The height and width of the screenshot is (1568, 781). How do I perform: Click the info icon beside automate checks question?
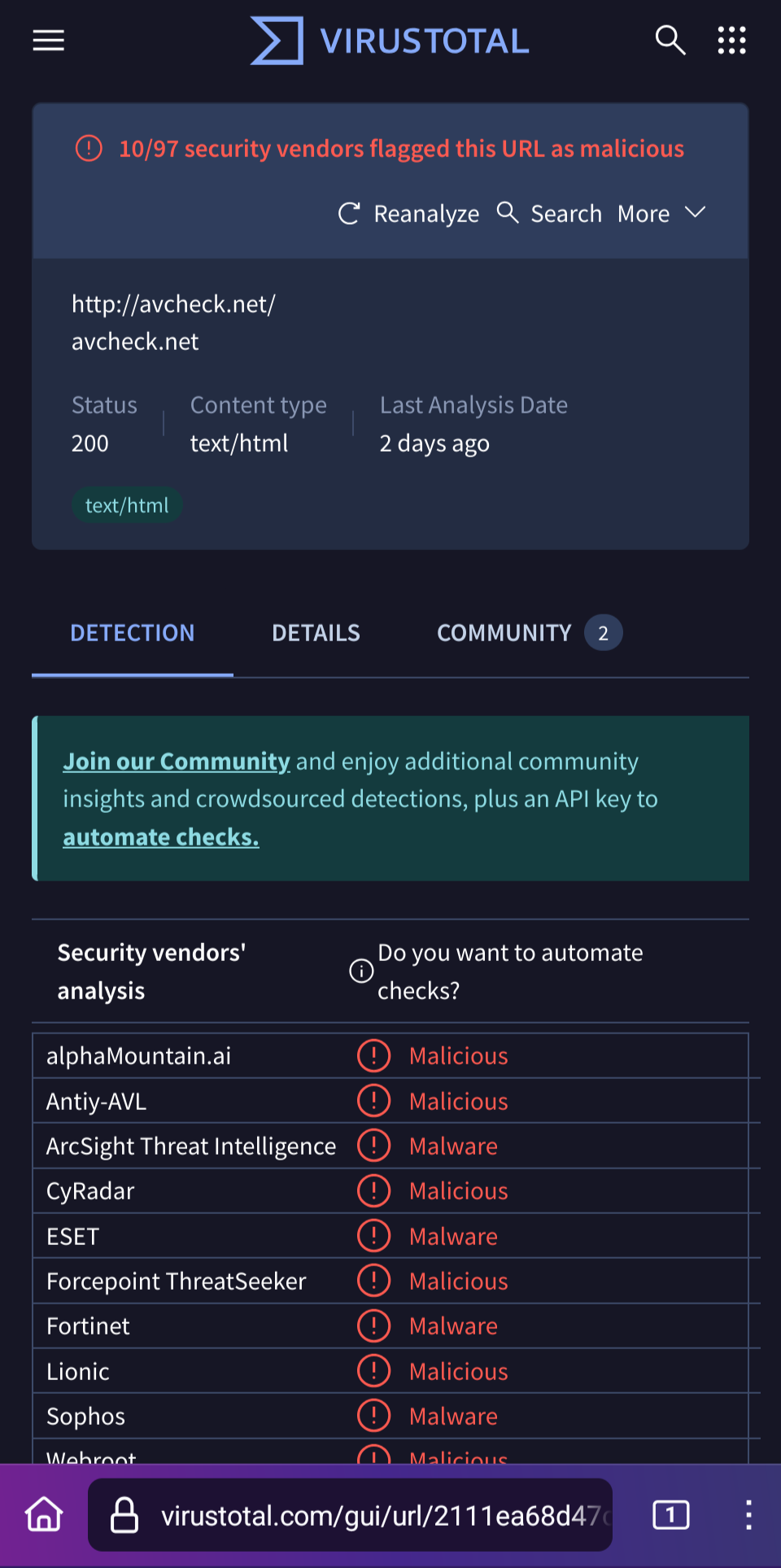click(361, 971)
